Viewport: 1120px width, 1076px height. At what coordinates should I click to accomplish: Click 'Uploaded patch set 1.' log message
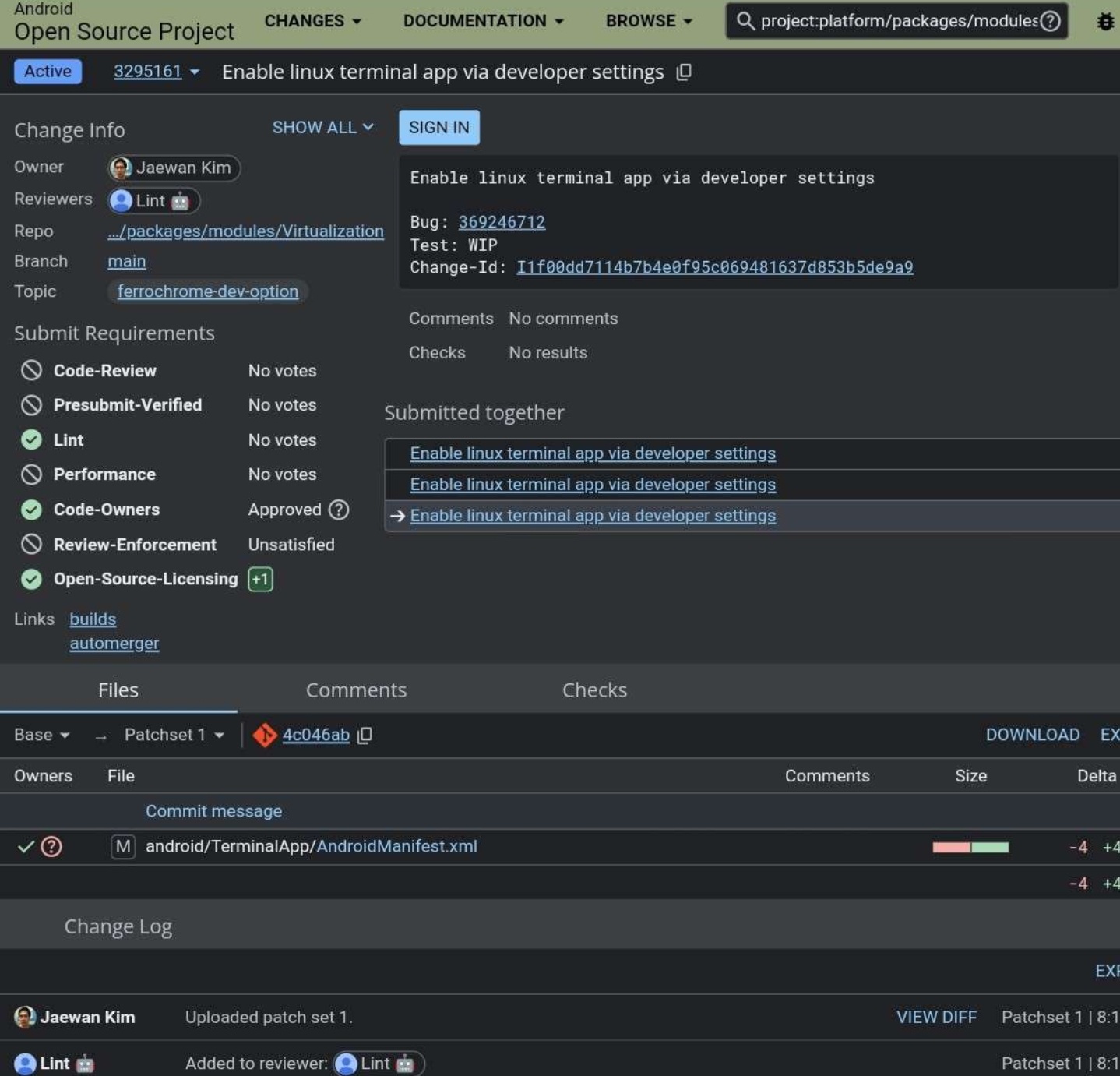pos(269,1017)
